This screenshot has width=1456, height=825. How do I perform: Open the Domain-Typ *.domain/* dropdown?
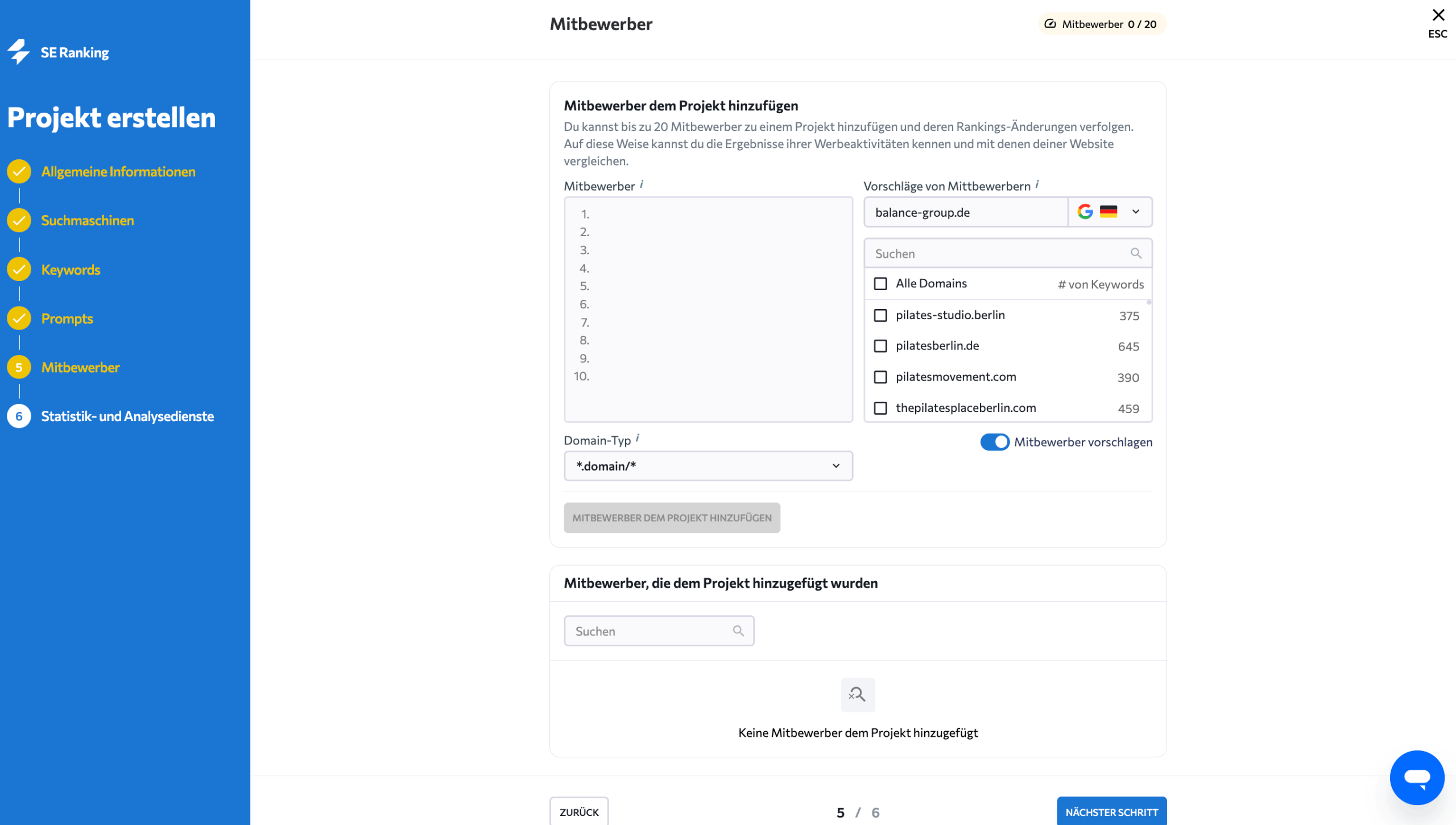(708, 466)
